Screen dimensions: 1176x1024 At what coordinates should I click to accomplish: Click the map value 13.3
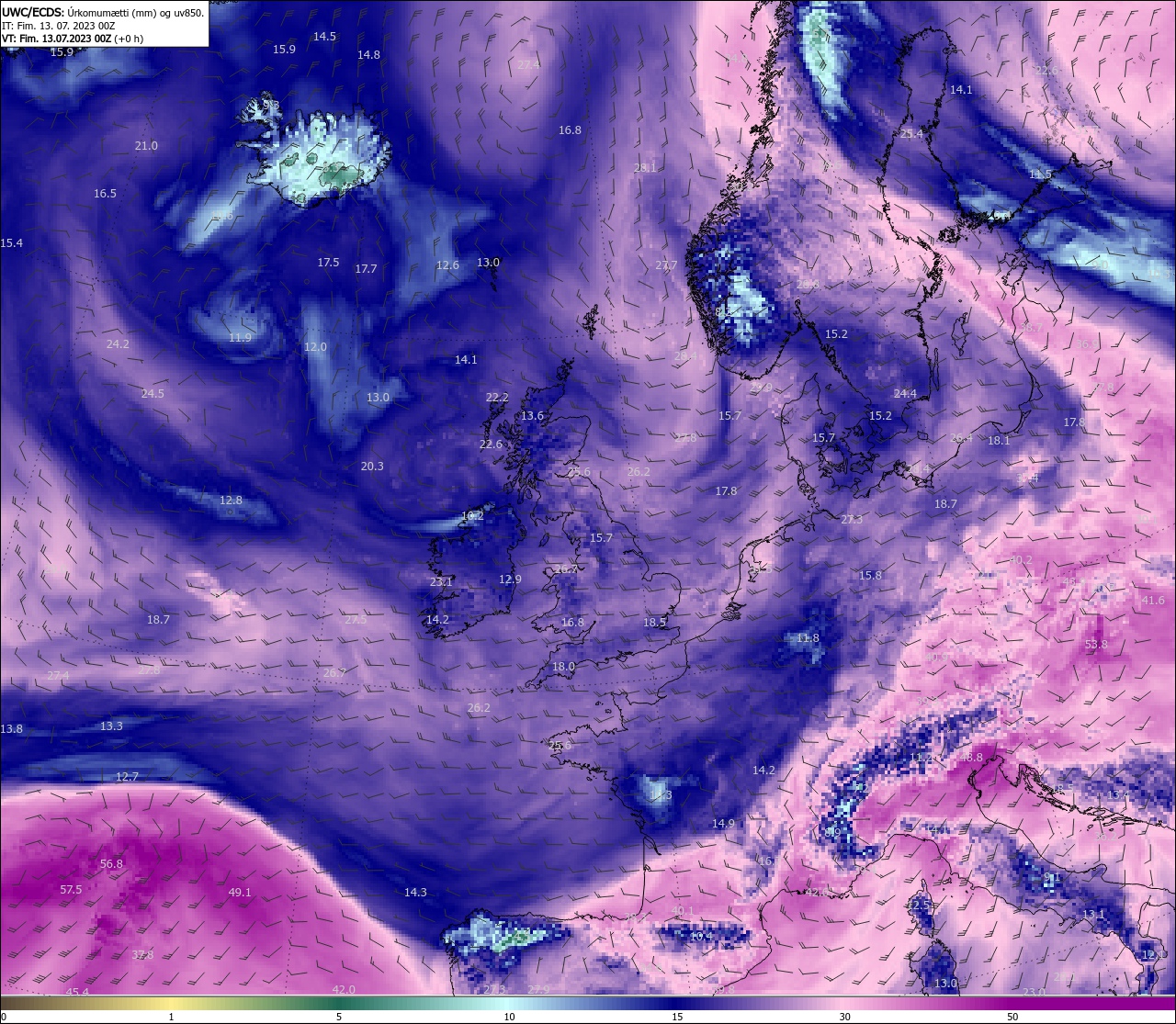[111, 726]
